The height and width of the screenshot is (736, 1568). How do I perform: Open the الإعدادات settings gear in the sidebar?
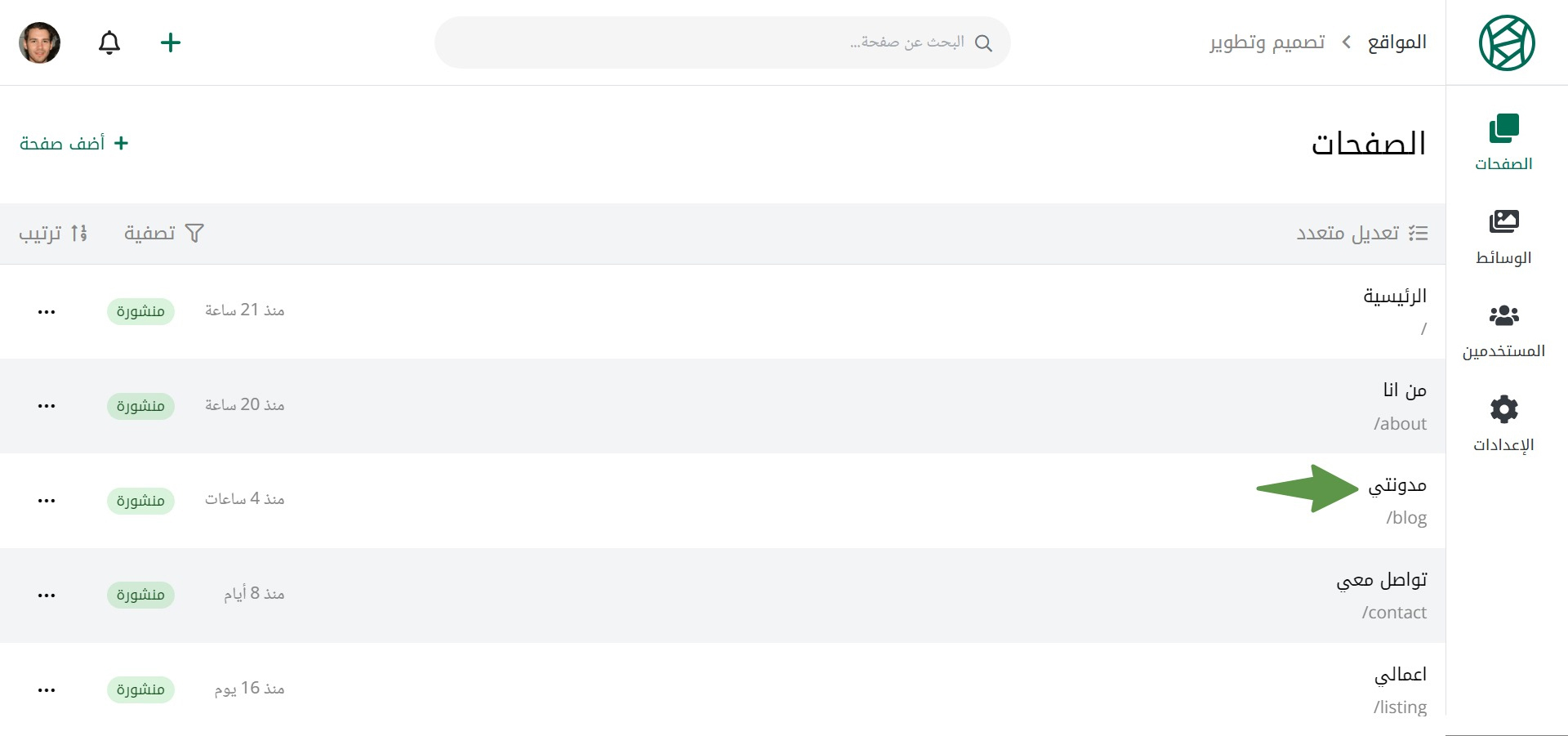(x=1503, y=424)
